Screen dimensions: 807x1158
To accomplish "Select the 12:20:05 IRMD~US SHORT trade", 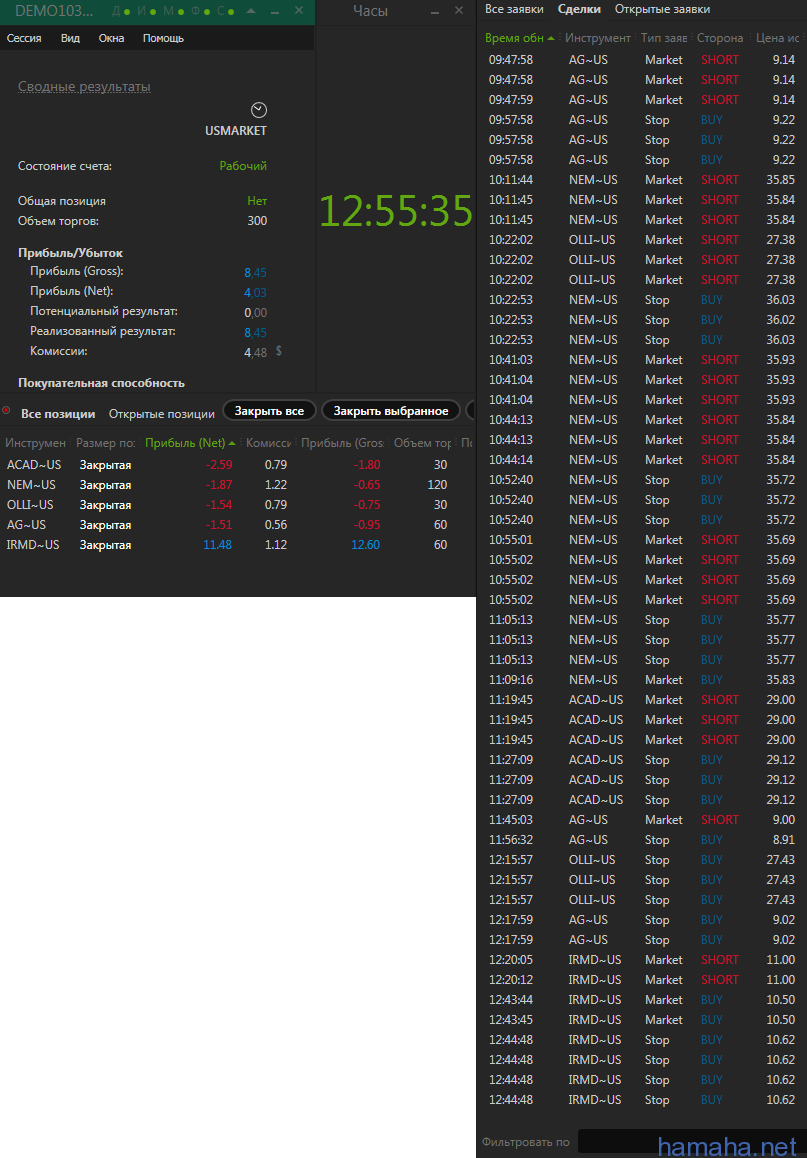I will coord(642,960).
